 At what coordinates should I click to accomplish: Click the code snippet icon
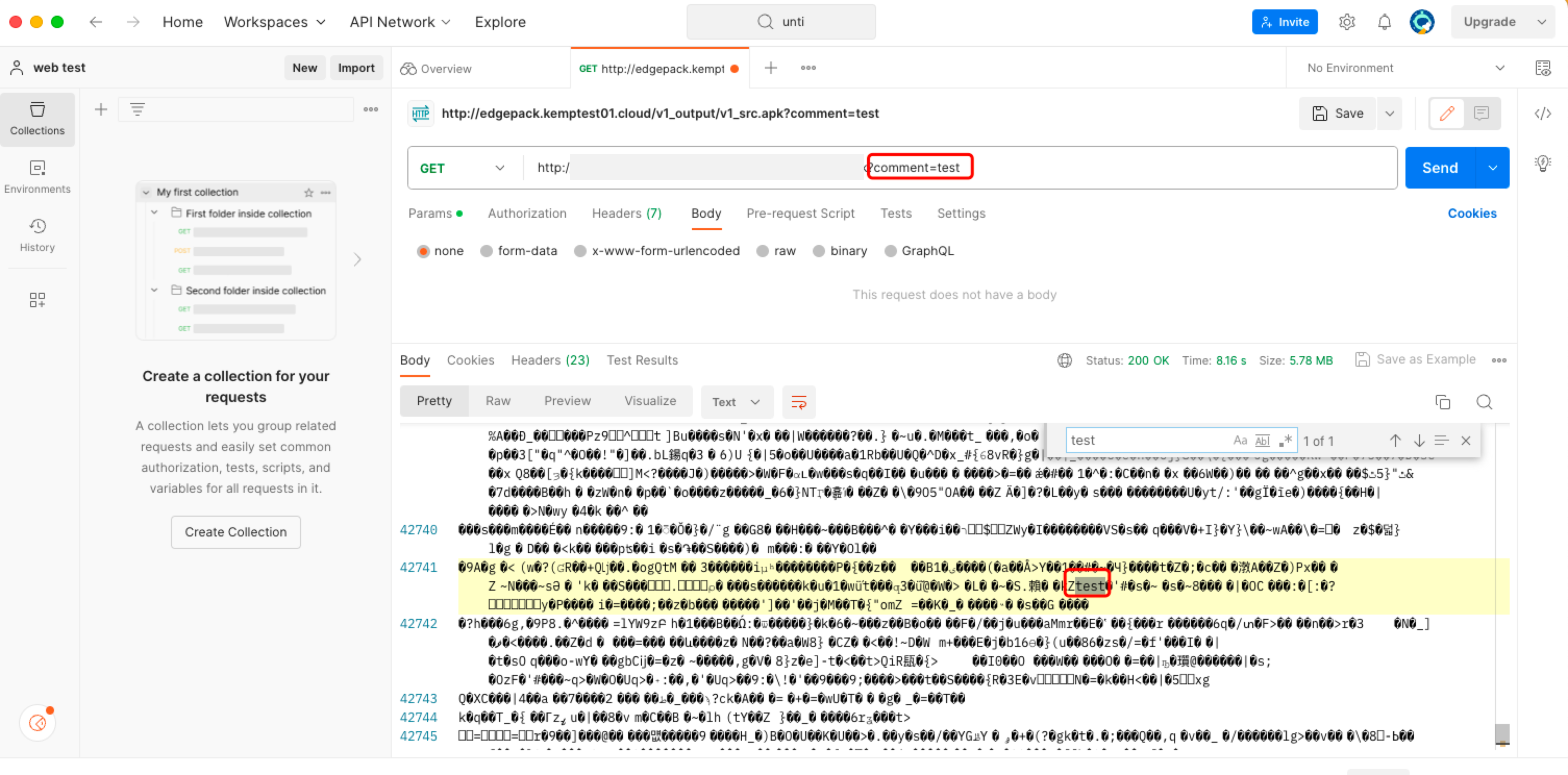coord(1542,113)
